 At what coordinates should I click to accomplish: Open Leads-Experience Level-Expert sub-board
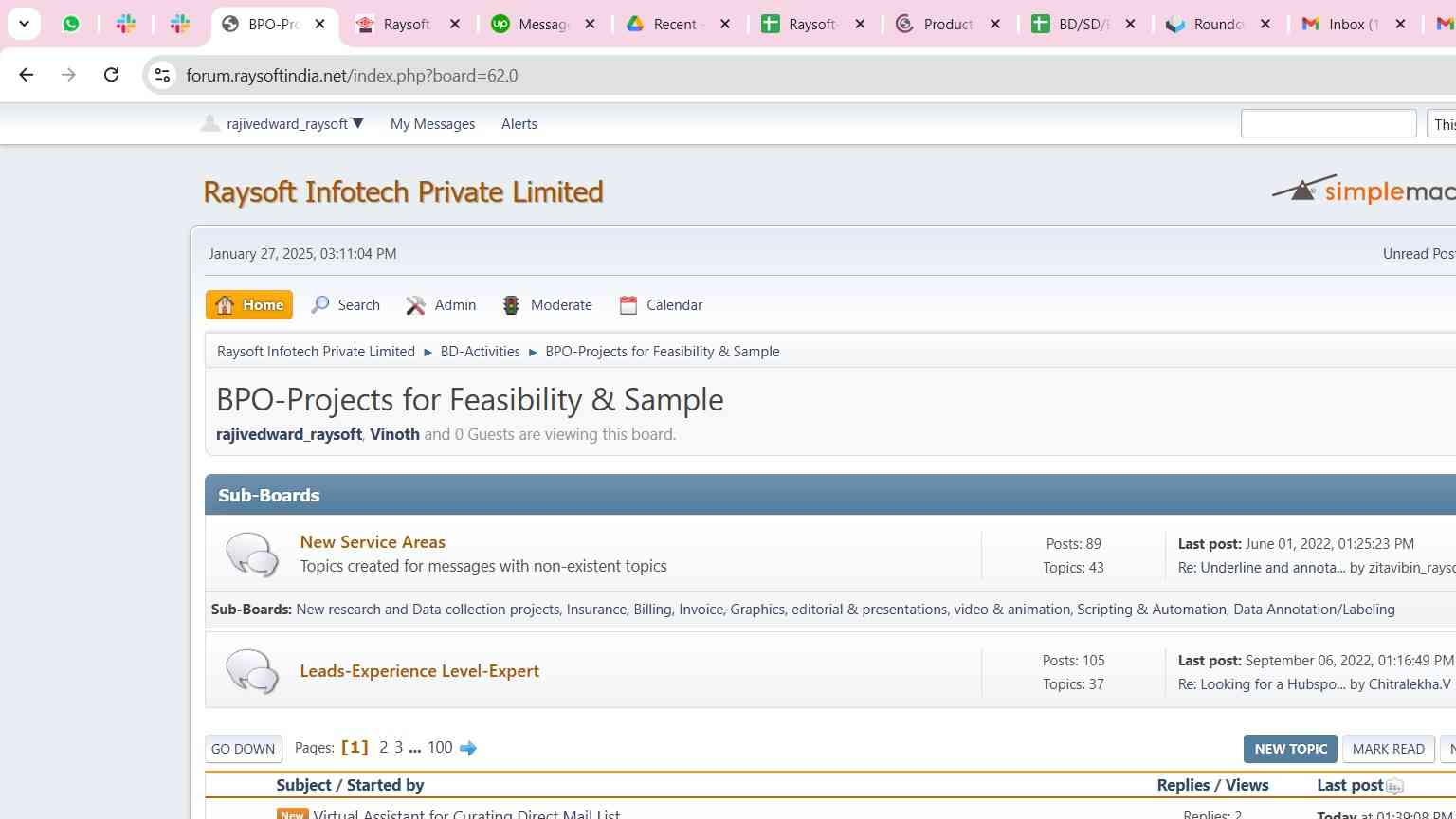click(x=419, y=671)
